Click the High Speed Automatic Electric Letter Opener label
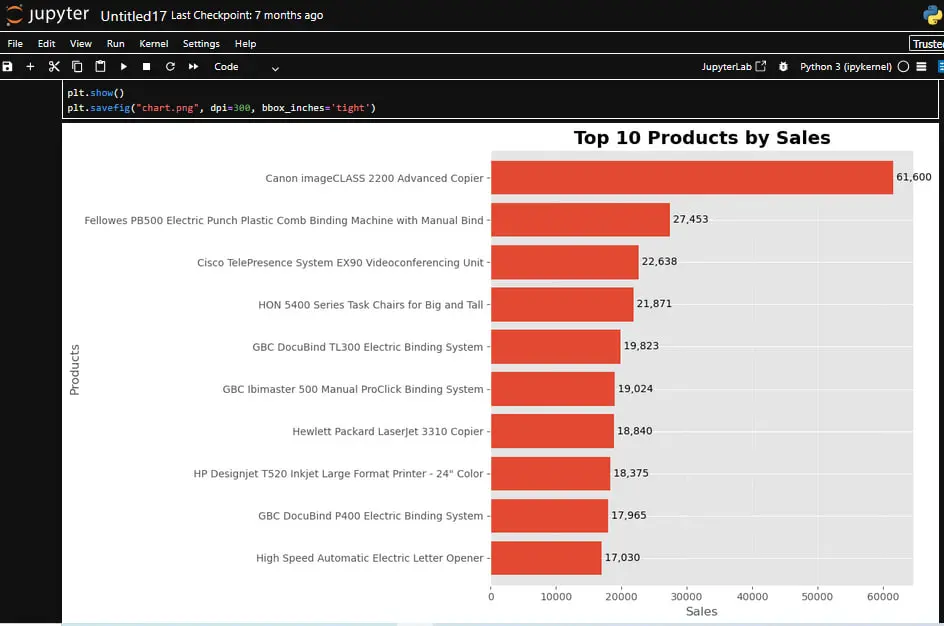 click(x=370, y=558)
